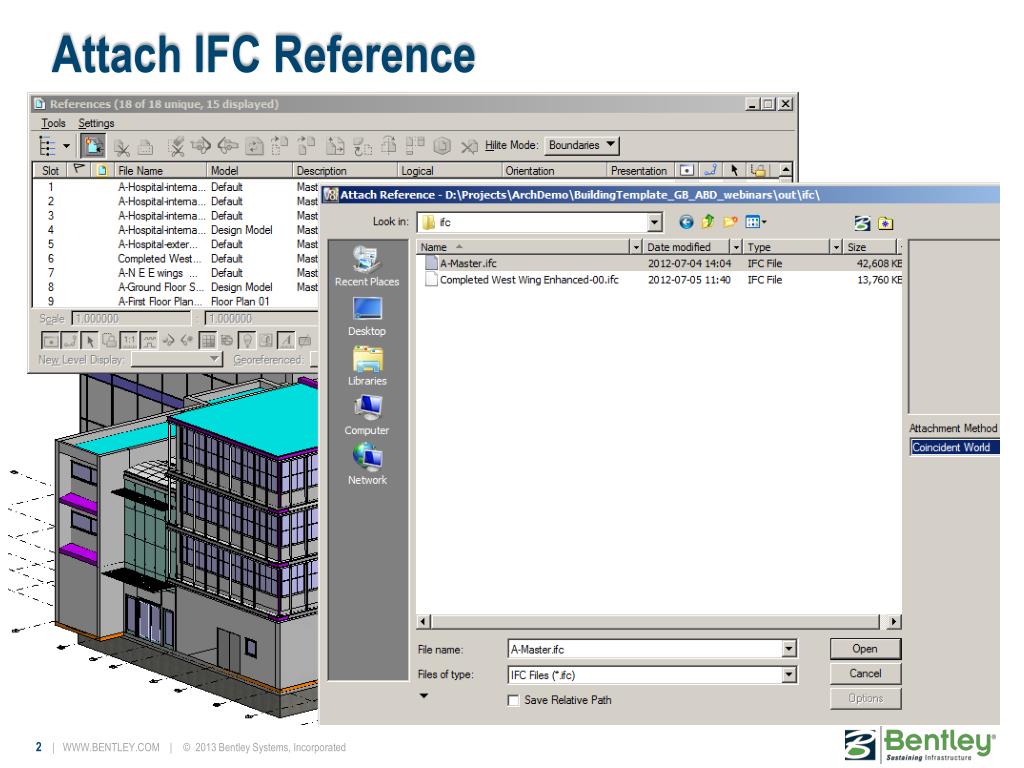Expand the Look in folder dropdown
Screen dimensions: 1024x768
[x=654, y=223]
